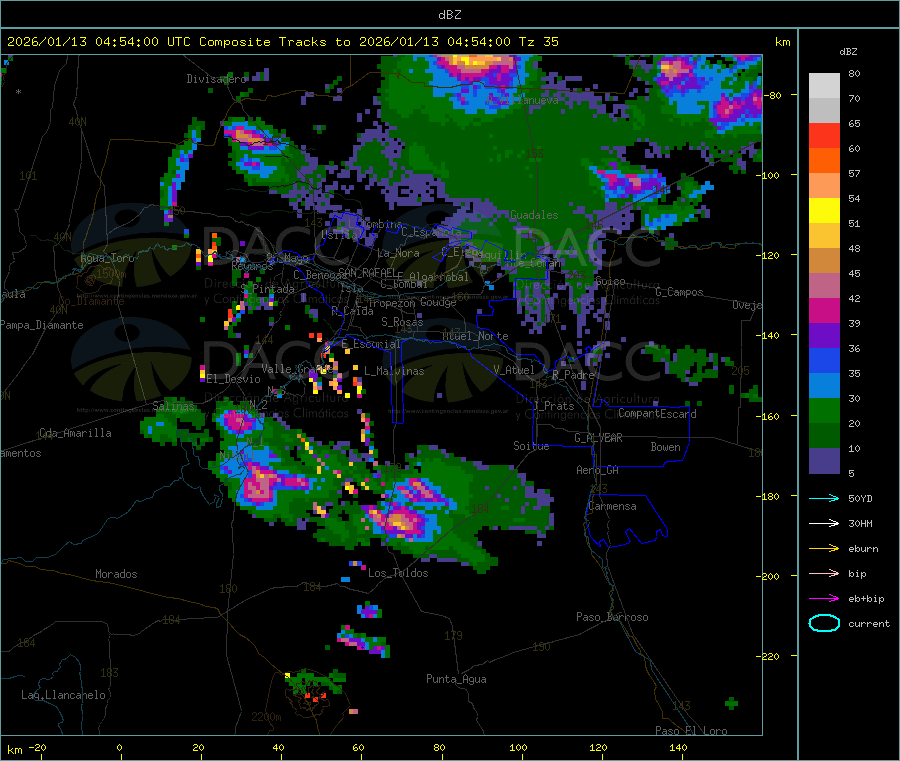Viewport: 900px width, 761px height.
Task: Click the Divisadero place label
Action: 216,79
